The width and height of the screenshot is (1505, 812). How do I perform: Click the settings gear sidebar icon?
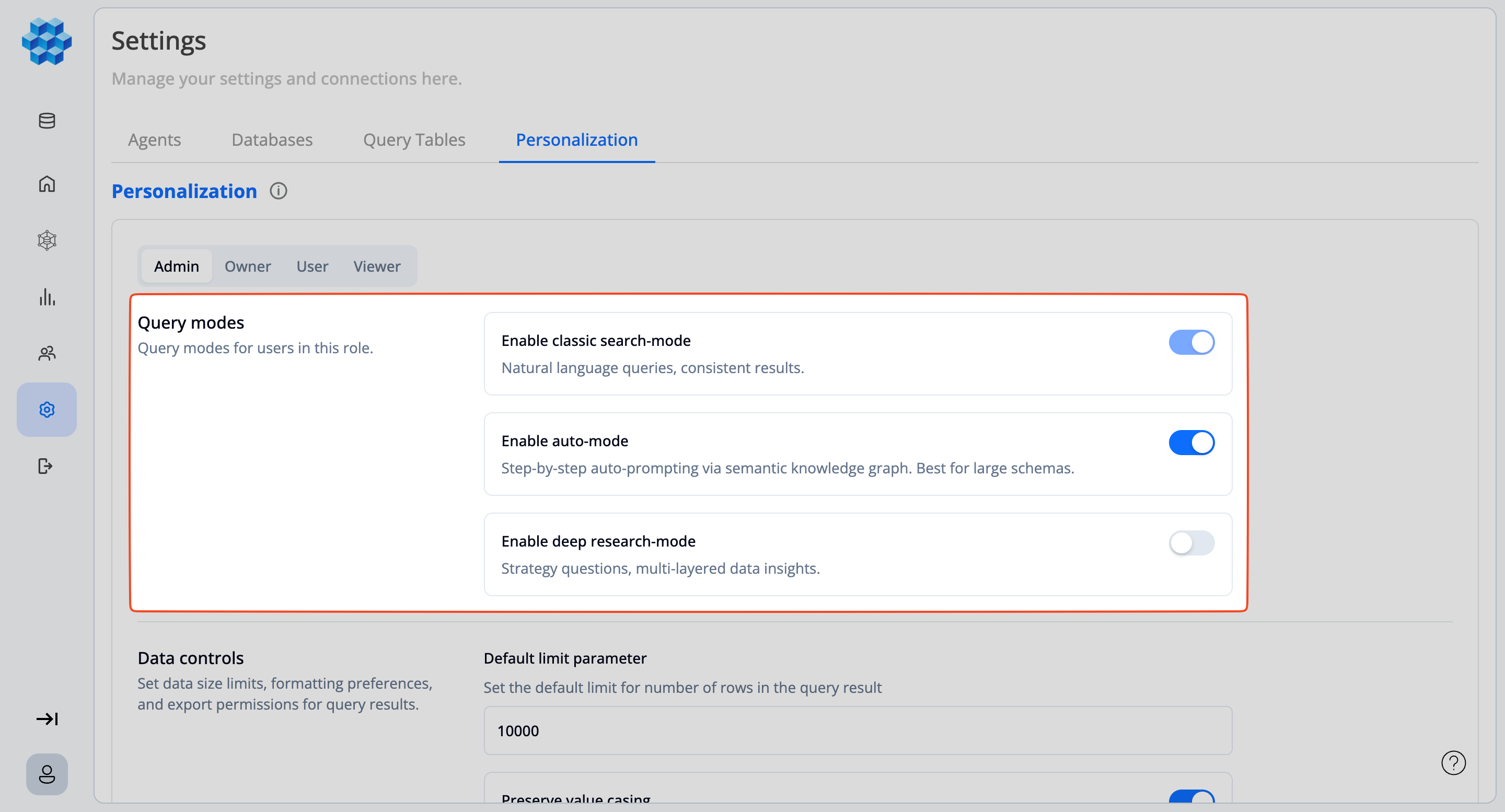[47, 410]
